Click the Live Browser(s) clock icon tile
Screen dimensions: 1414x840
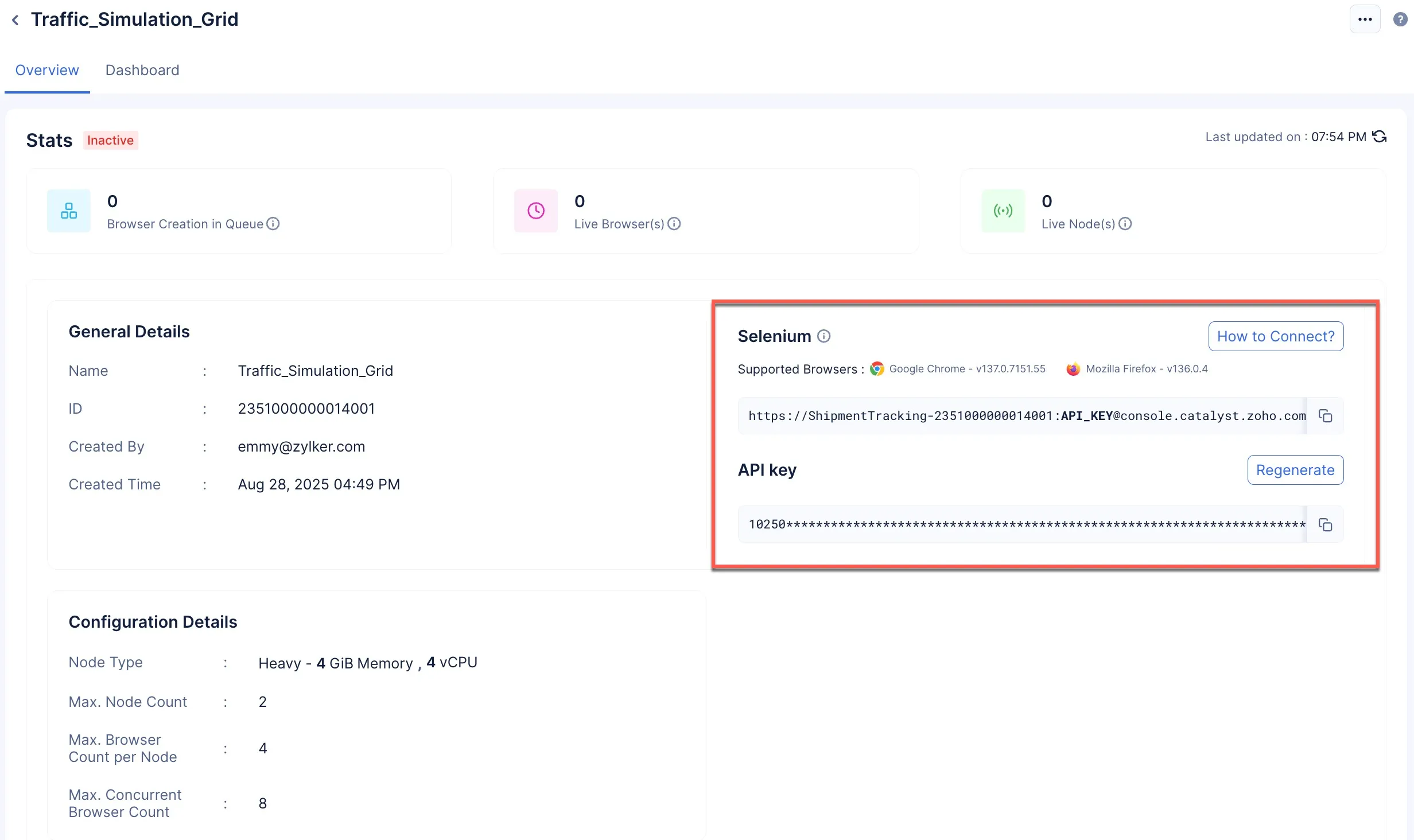point(536,211)
